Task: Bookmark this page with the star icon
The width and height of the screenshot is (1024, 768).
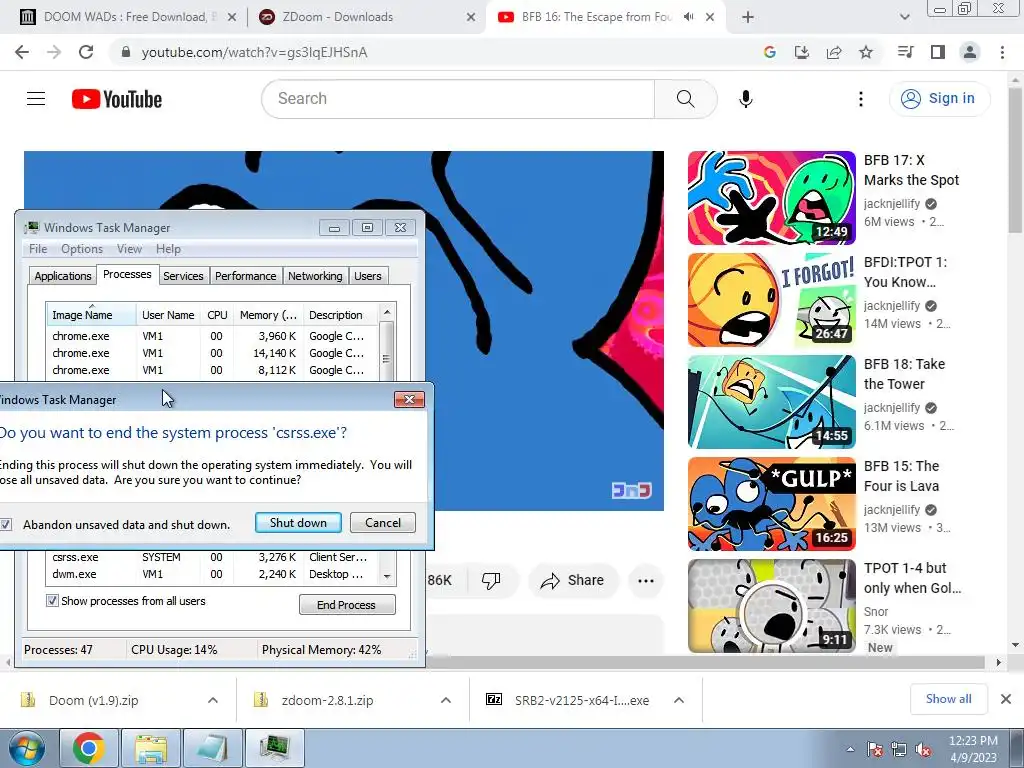Action: tap(865, 52)
